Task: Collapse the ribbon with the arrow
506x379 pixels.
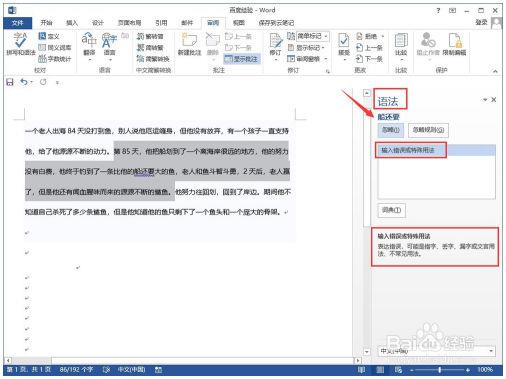Action: (x=495, y=71)
